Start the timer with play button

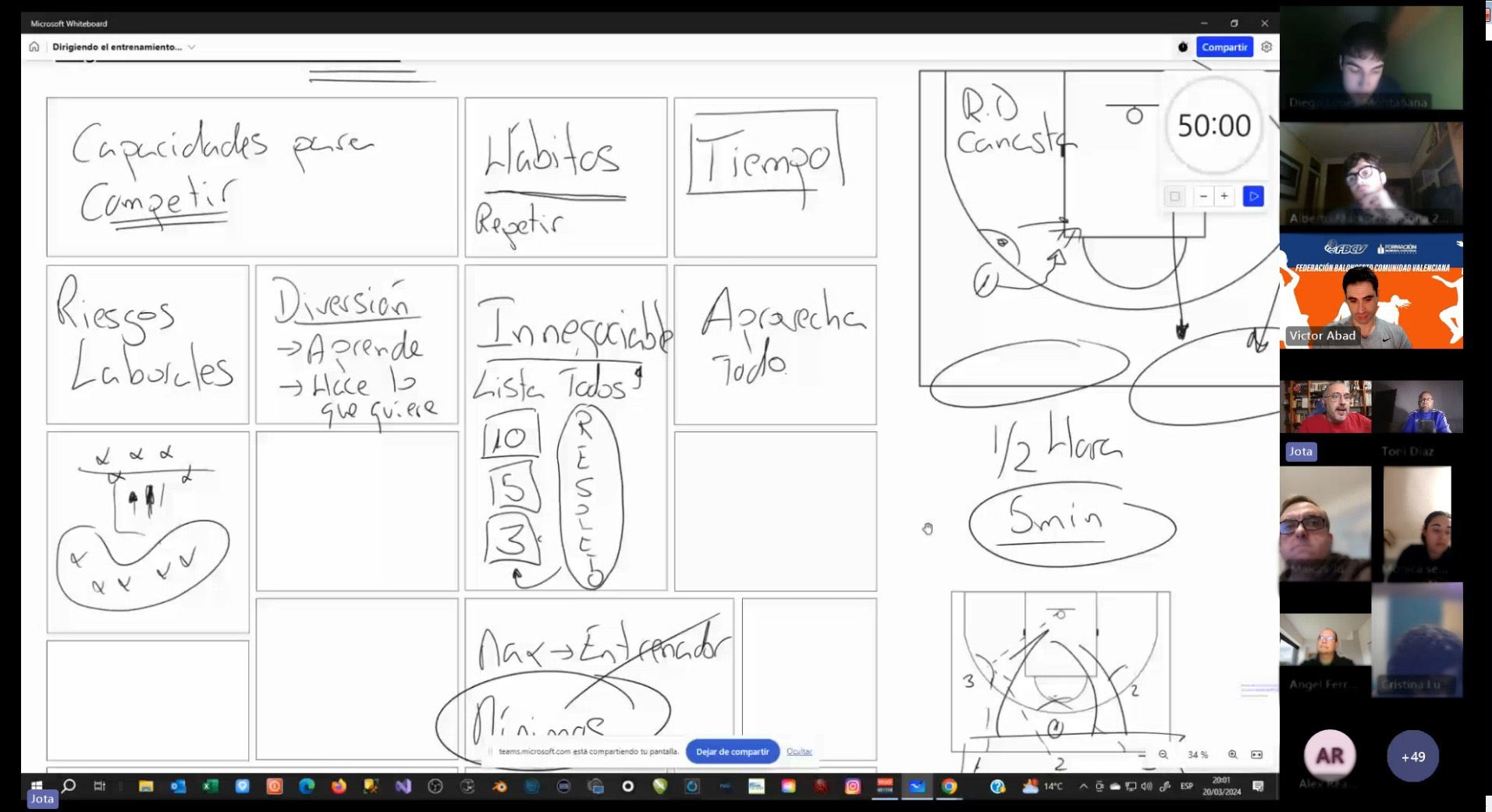coord(1253,197)
